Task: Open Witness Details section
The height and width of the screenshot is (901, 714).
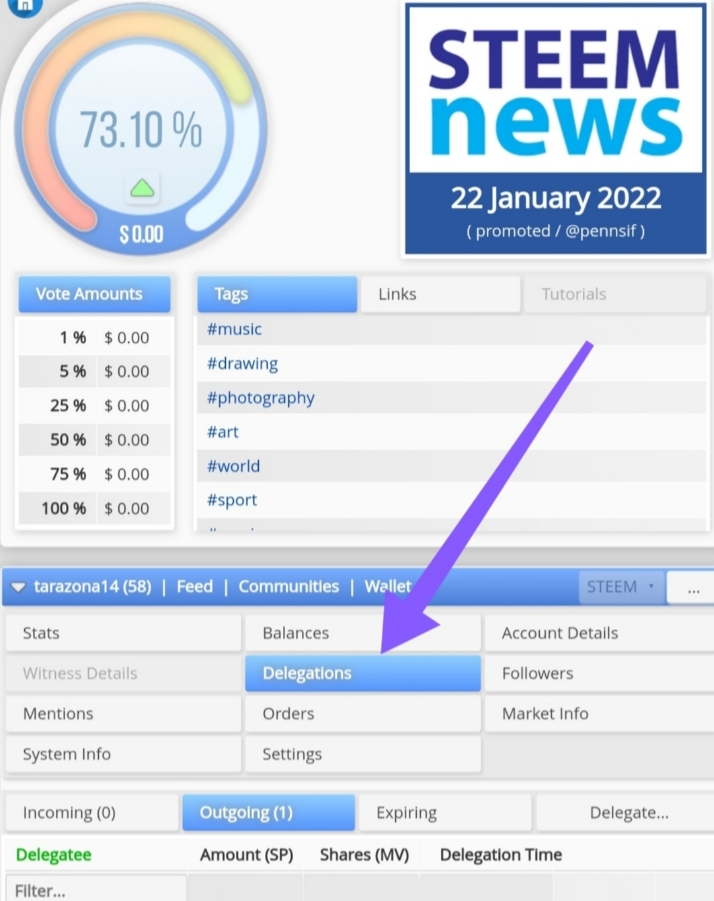Action: click(x=123, y=673)
